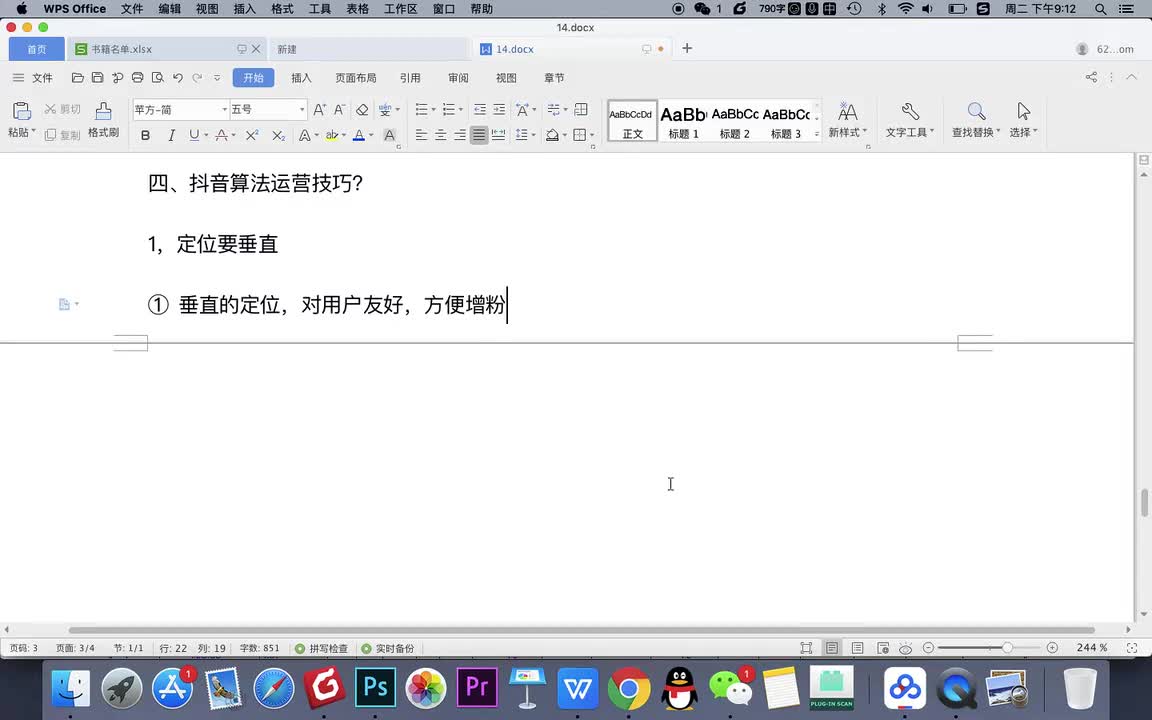Apply distributed alignment
This screenshot has width=1152, height=720.
[x=498, y=135]
